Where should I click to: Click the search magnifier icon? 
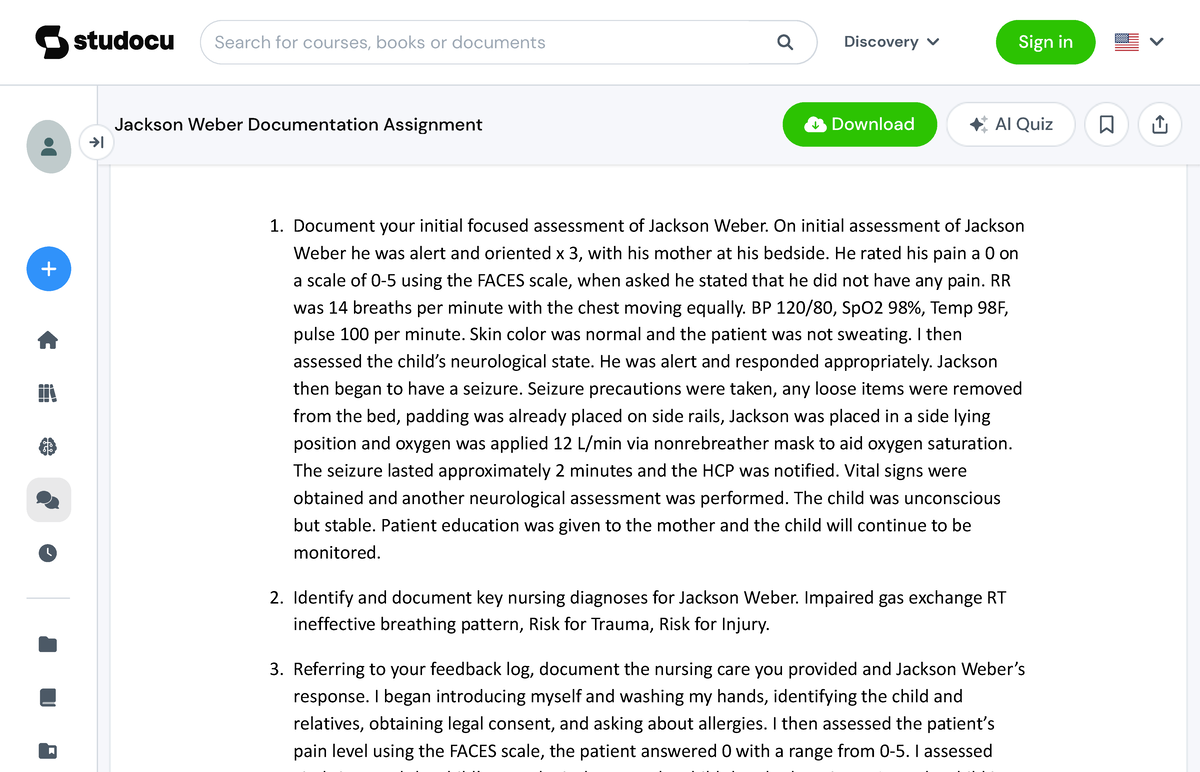(784, 42)
